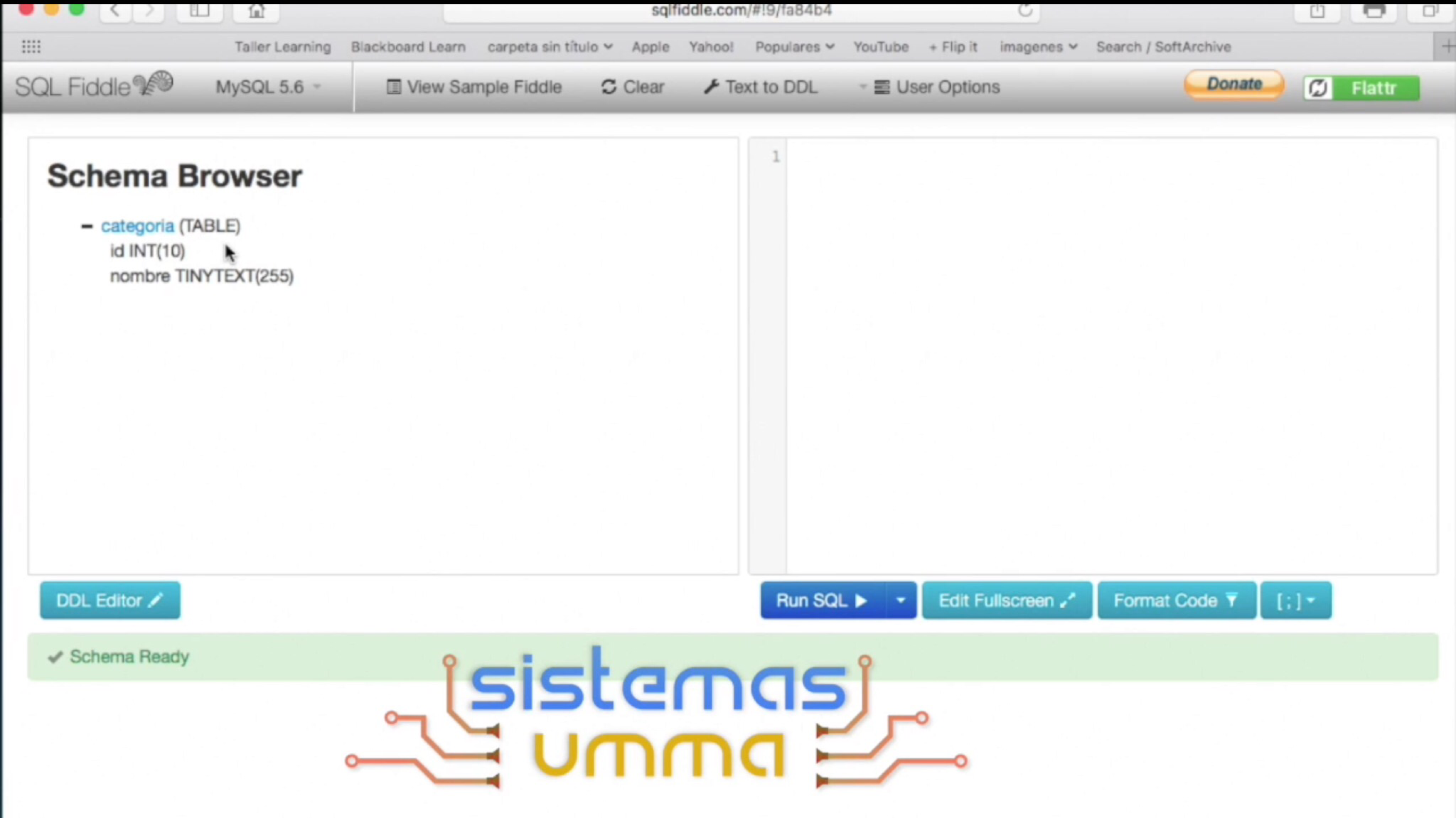The image size is (1456, 818).
Task: Open Populares bookmarks folder
Action: click(794, 47)
